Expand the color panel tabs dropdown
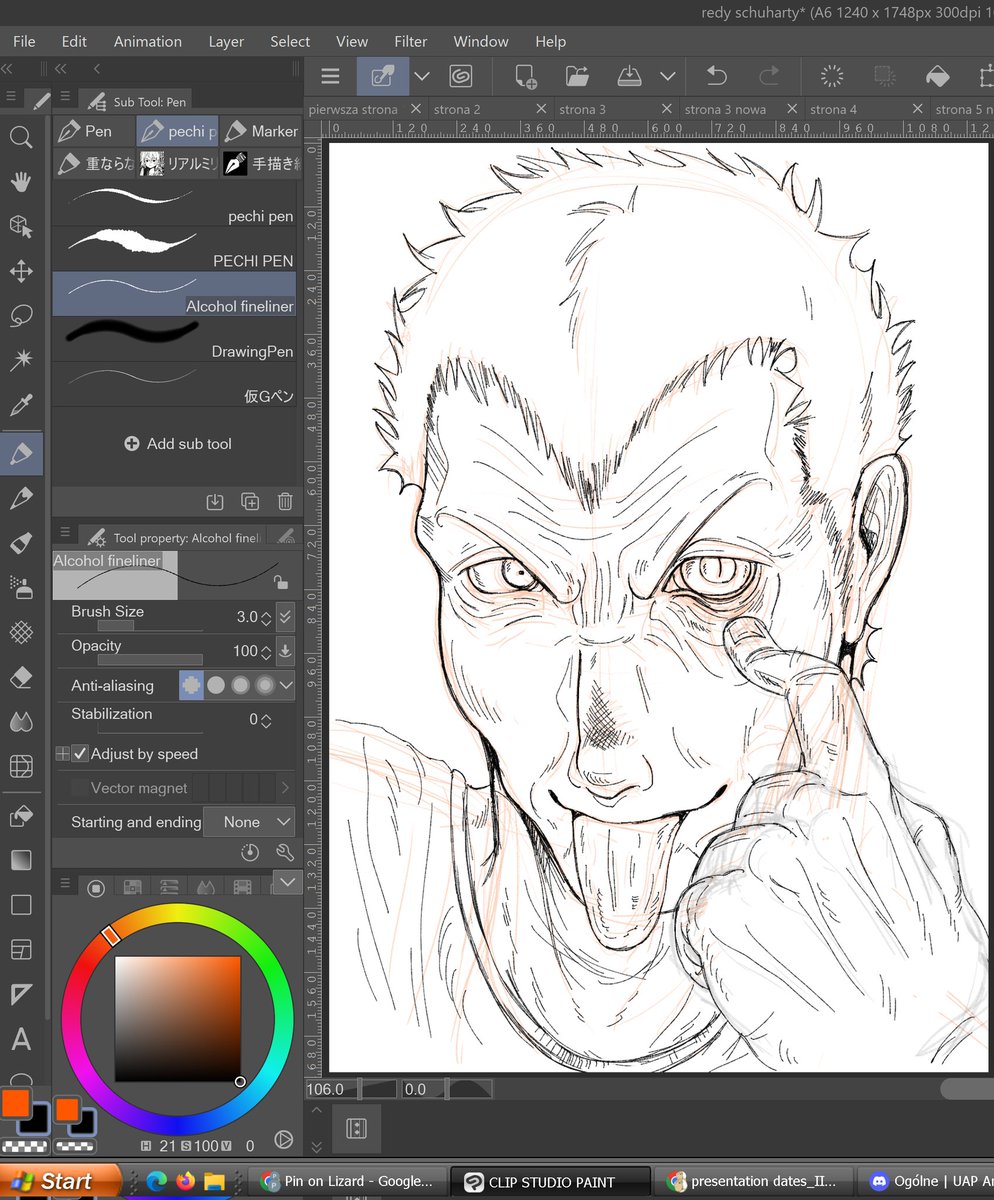994x1200 pixels. [x=287, y=882]
